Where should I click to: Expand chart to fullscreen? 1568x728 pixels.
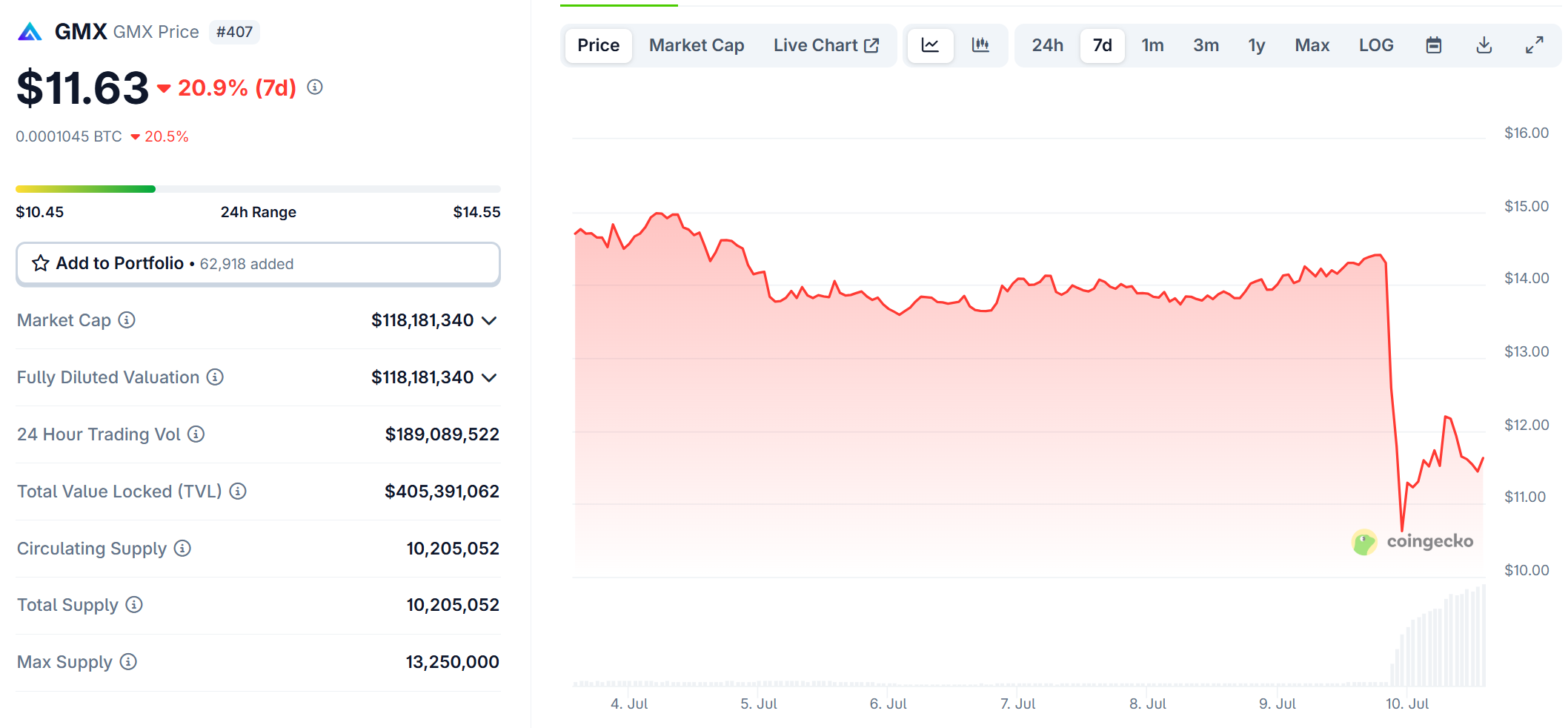[x=1534, y=45]
